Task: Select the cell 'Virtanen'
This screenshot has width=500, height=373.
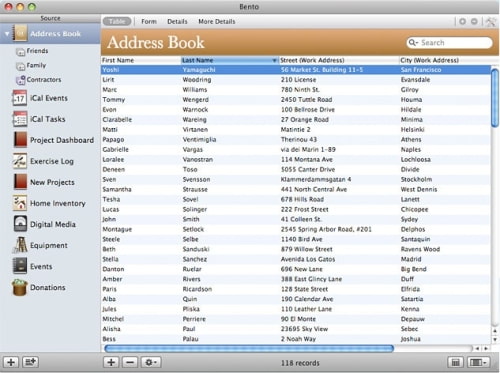Action: tap(195, 130)
